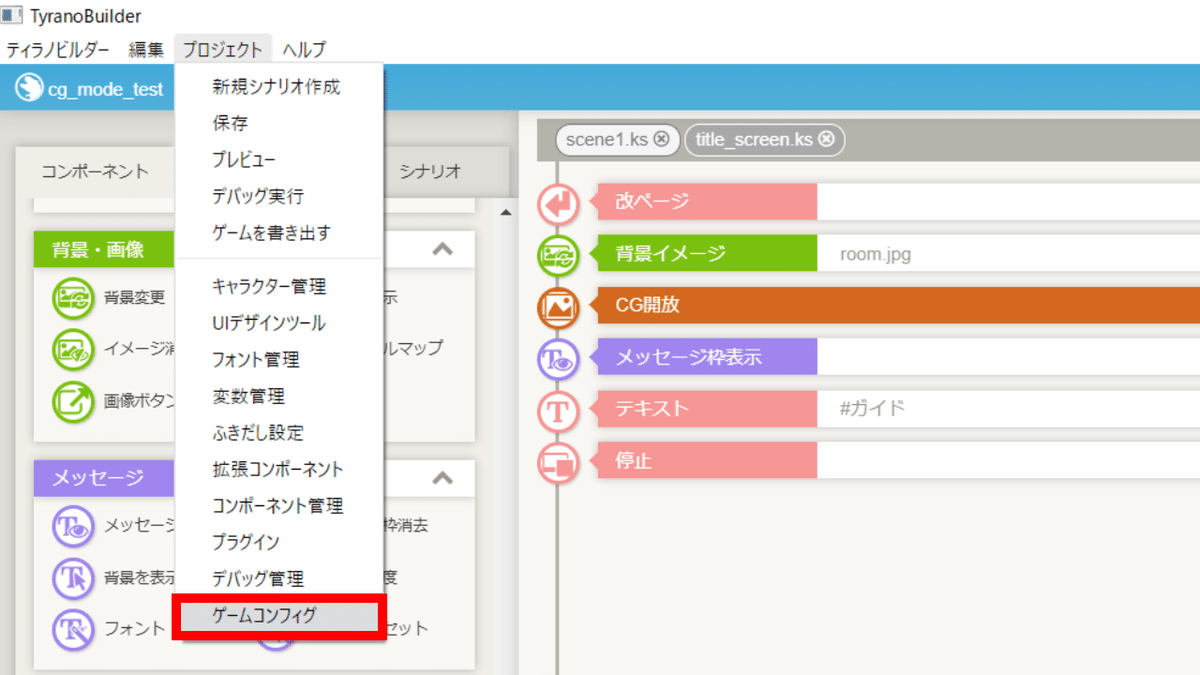Open the 編集 menu
The image size is (1200, 675).
click(x=146, y=49)
